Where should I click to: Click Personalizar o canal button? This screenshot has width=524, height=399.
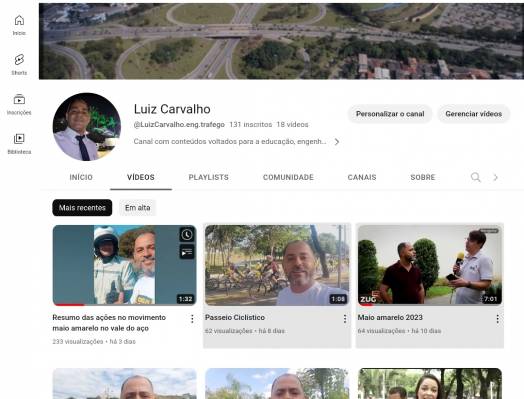click(x=390, y=114)
